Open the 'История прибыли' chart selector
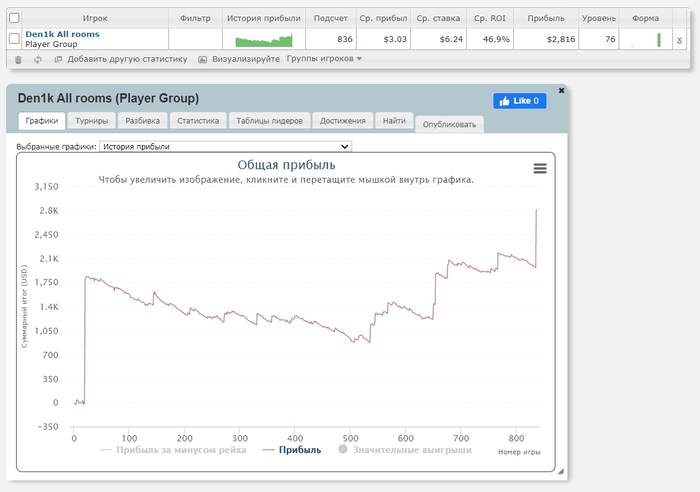The image size is (700, 492). pyautogui.click(x=225, y=146)
